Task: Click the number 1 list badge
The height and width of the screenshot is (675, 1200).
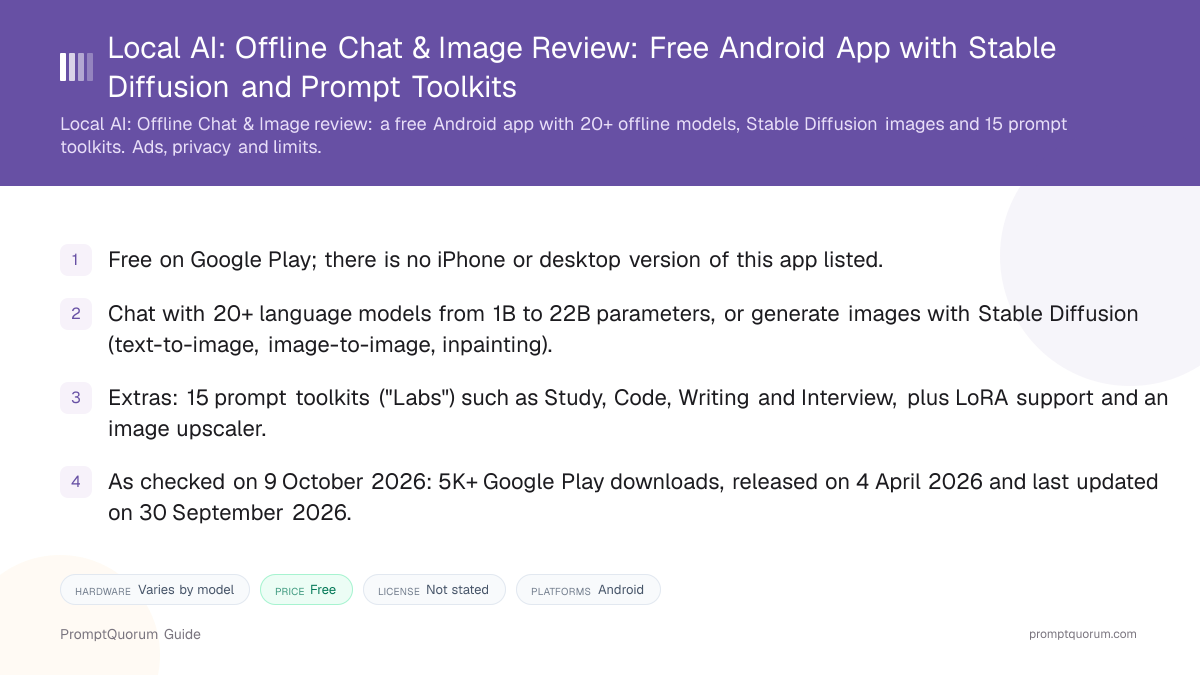Action: coord(76,260)
